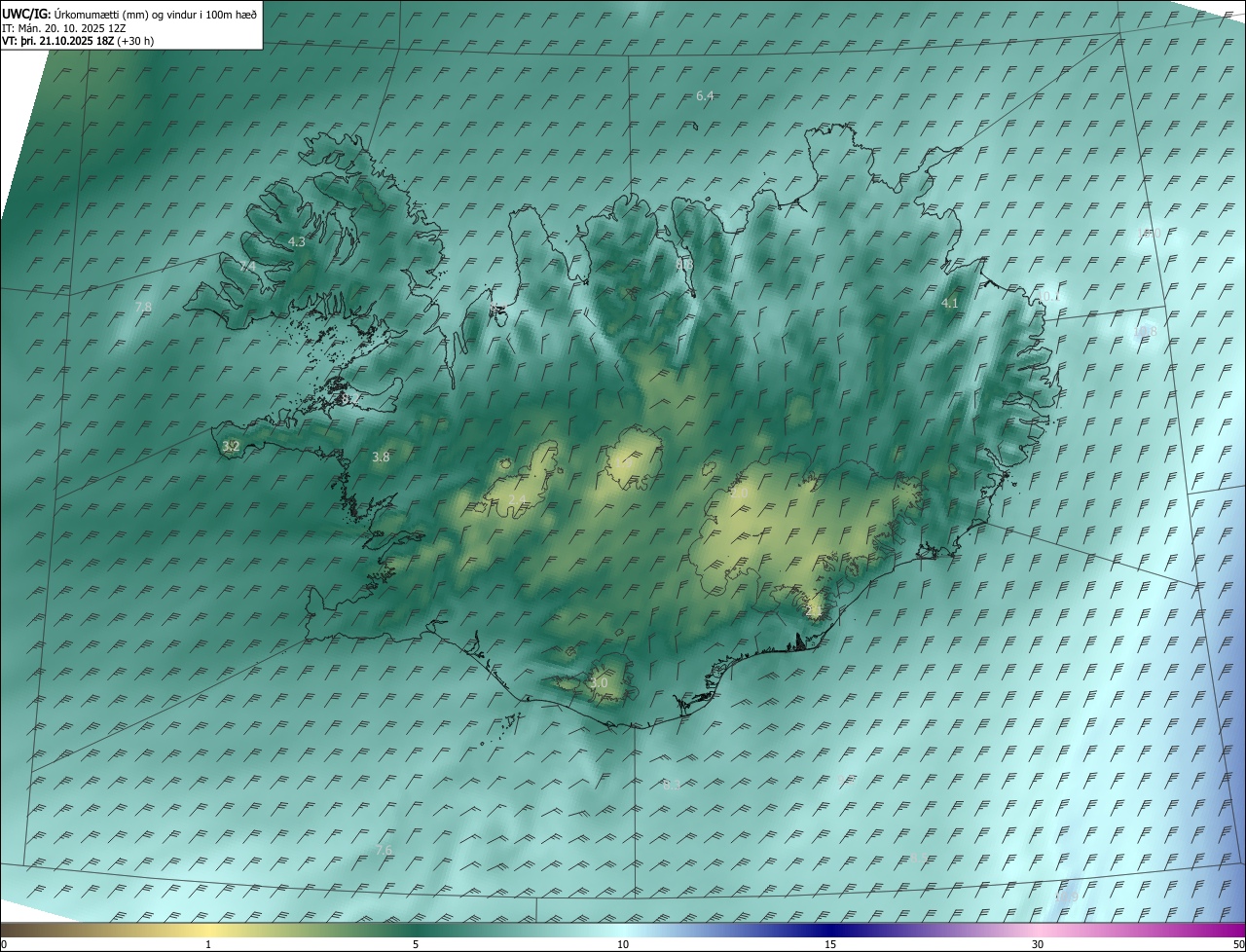Click the 5 label on the colour scale
Screen dimensions: 1246x952
pos(416,944)
